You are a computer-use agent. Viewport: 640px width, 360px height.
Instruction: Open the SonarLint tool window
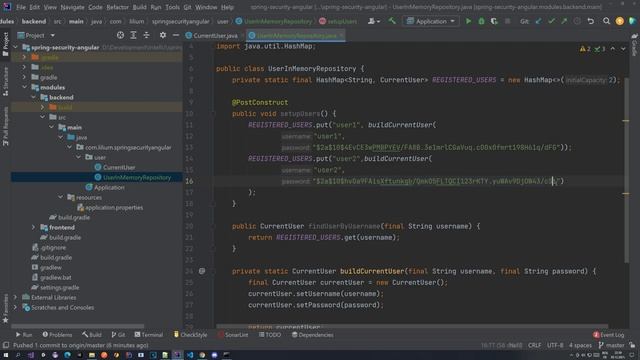[233, 335]
